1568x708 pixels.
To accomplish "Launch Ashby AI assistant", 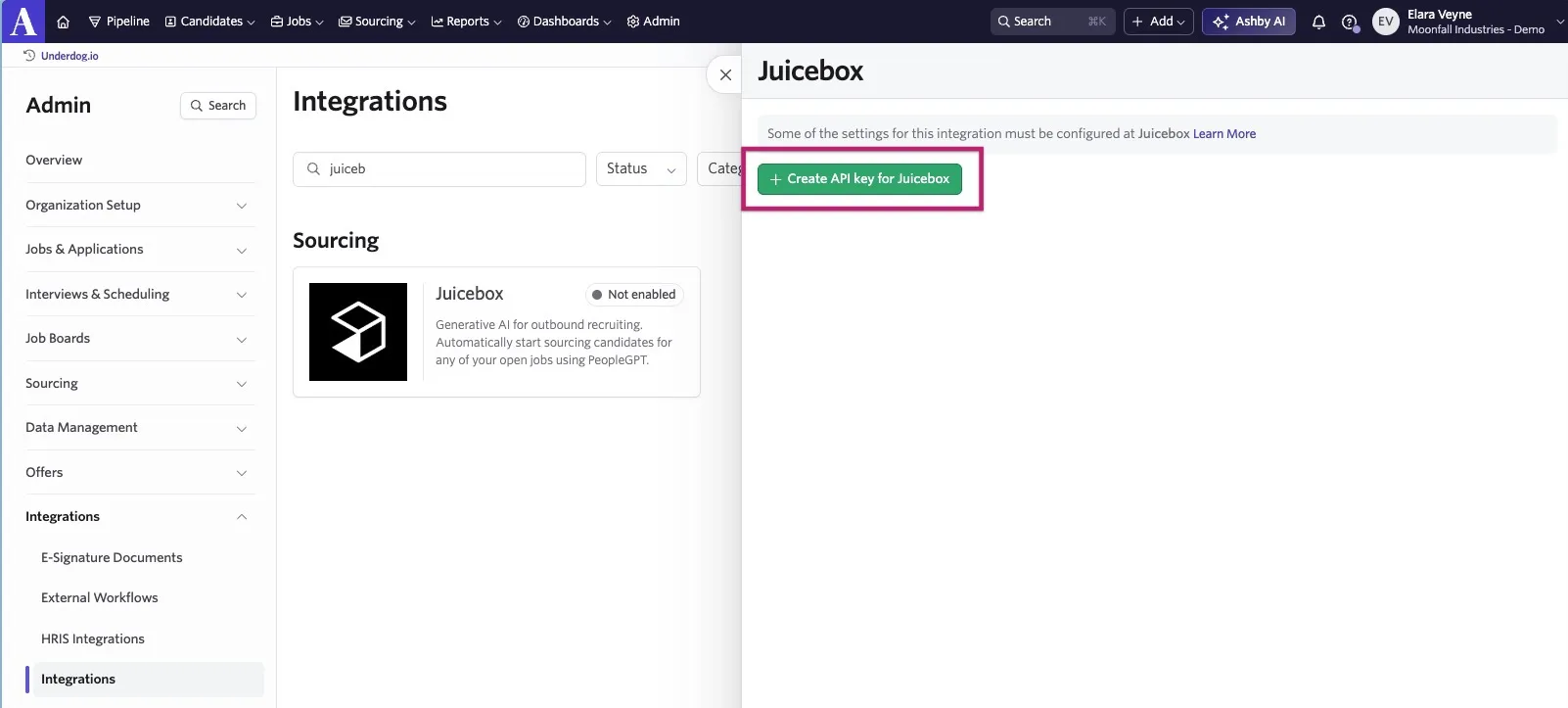I will [x=1248, y=22].
